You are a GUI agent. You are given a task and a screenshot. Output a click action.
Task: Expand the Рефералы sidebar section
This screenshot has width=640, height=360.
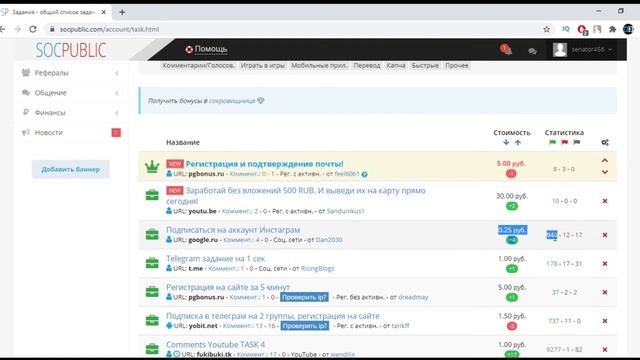(70, 73)
